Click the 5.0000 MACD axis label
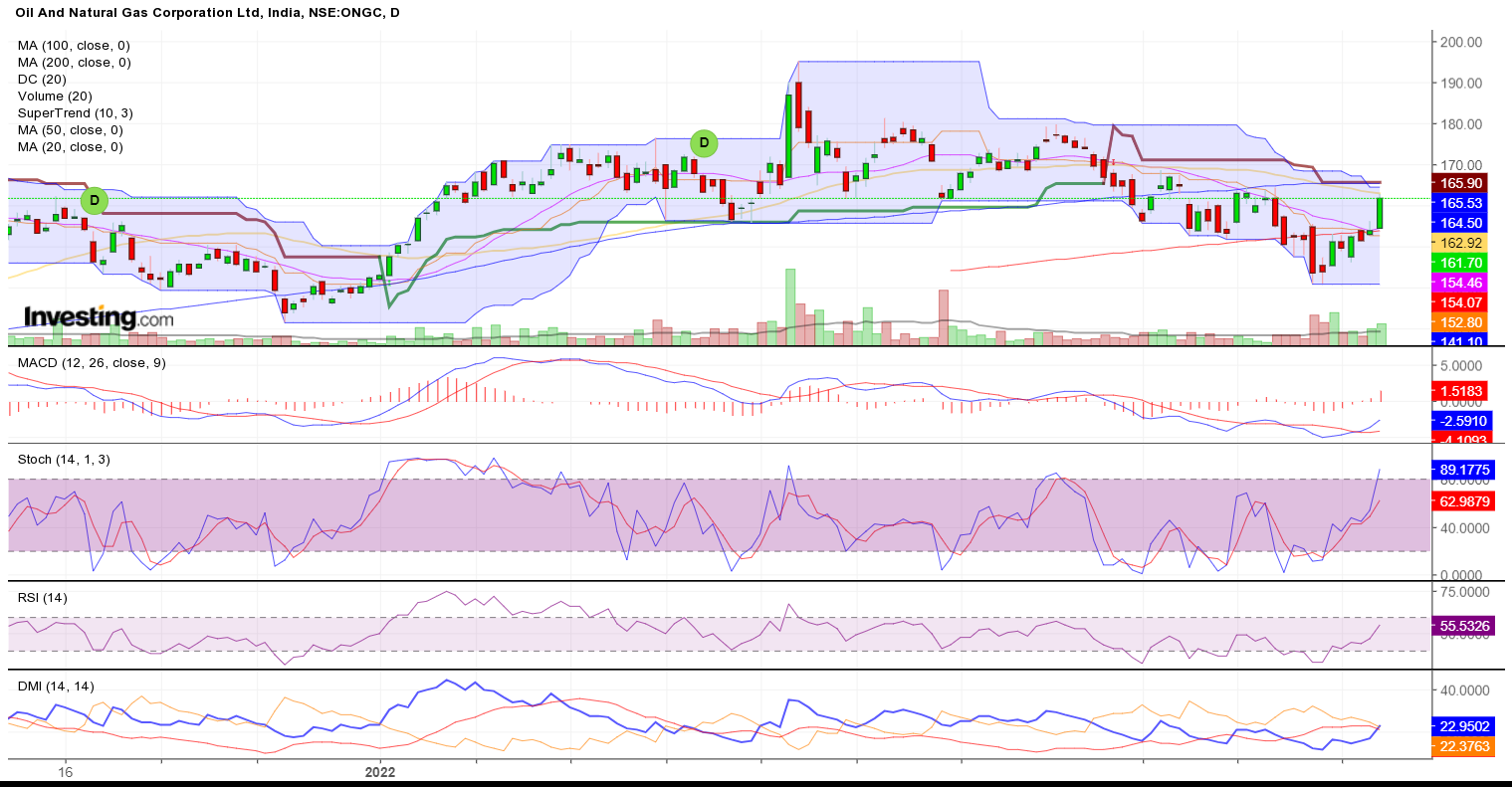The width and height of the screenshot is (1512, 787). click(x=1461, y=366)
